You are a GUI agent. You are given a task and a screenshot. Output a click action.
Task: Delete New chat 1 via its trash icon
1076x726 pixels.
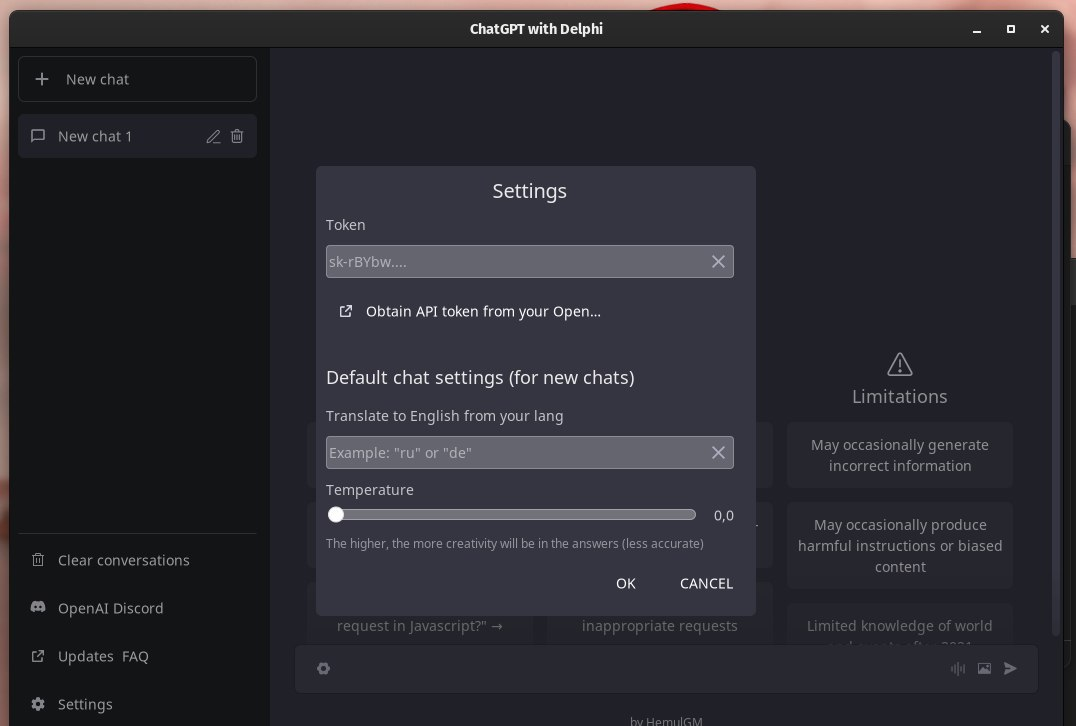pos(237,136)
